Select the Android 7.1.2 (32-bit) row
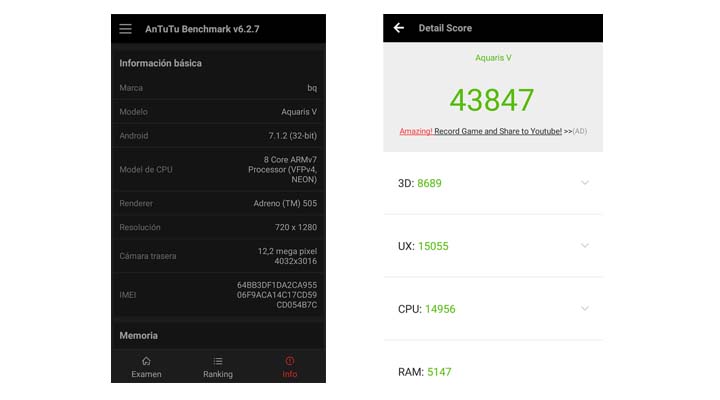The image size is (720, 400). point(218,135)
